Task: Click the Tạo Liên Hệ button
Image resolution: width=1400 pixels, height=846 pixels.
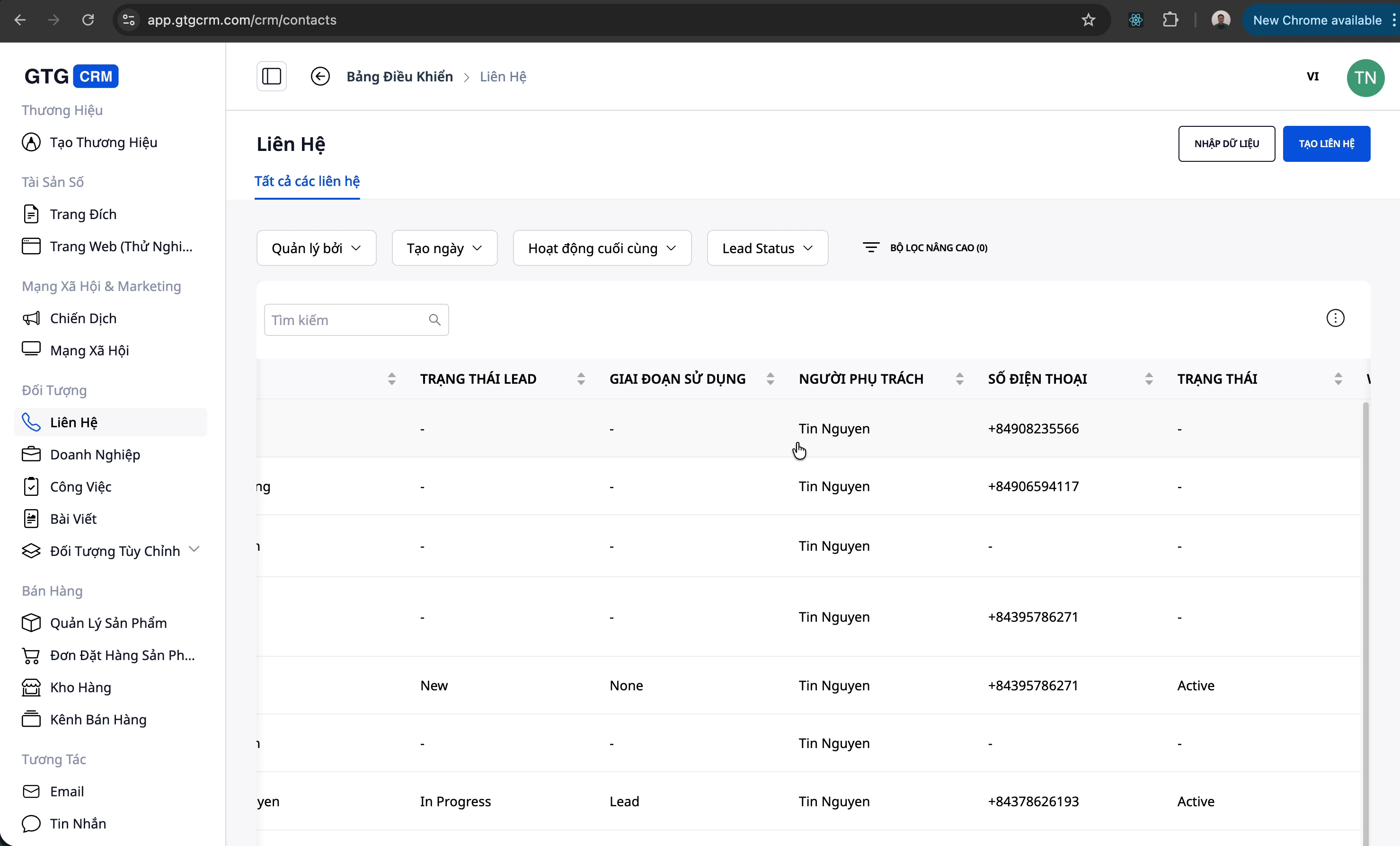Action: (1326, 144)
